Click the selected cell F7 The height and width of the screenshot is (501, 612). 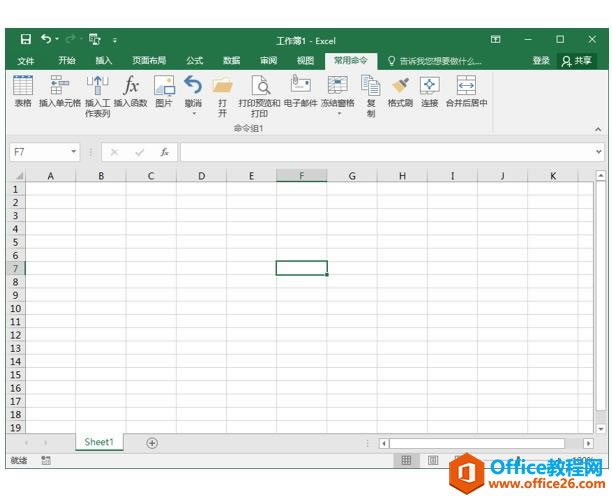[302, 268]
